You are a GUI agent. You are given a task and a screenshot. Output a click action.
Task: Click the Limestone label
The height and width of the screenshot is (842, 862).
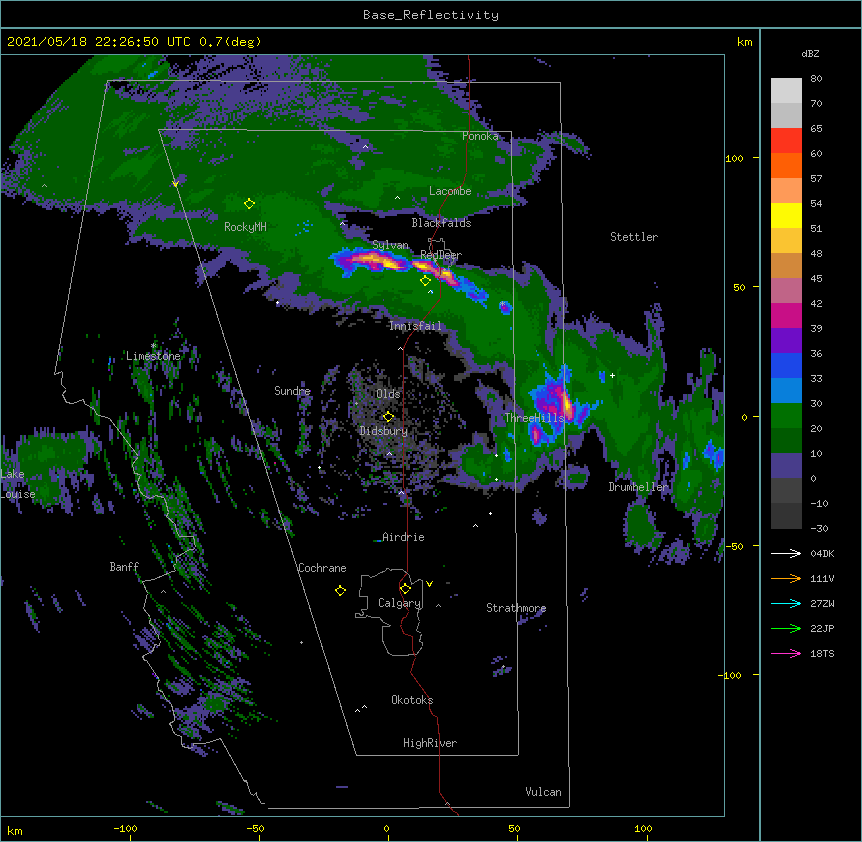[153, 356]
